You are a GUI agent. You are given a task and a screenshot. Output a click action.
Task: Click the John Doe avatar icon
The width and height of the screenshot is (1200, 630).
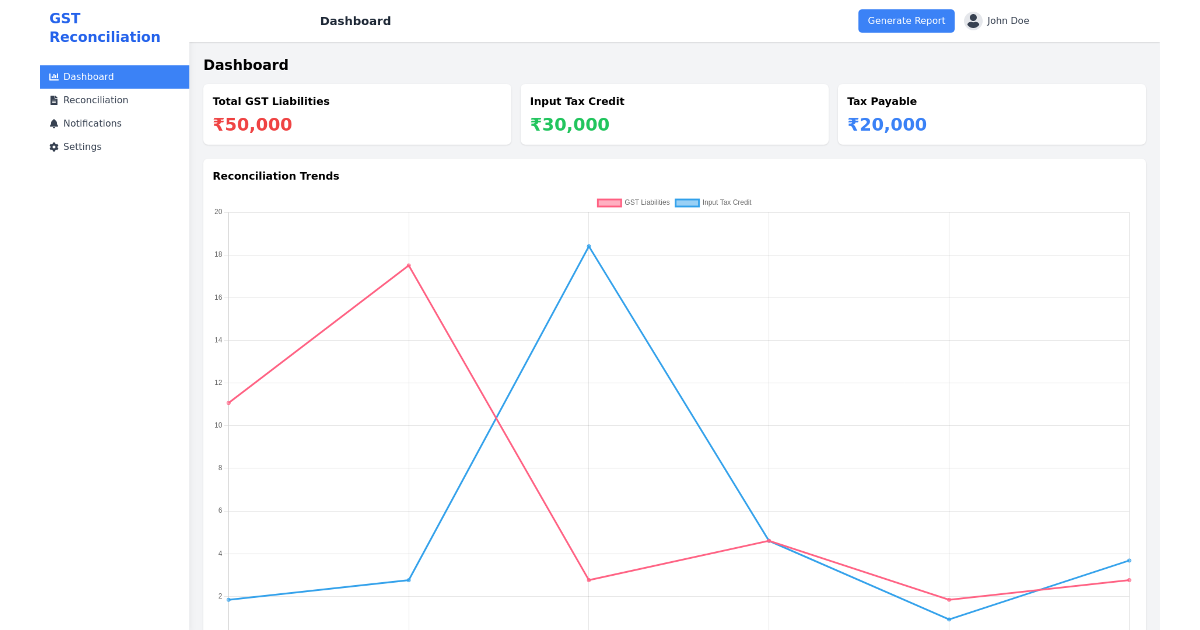point(973,21)
